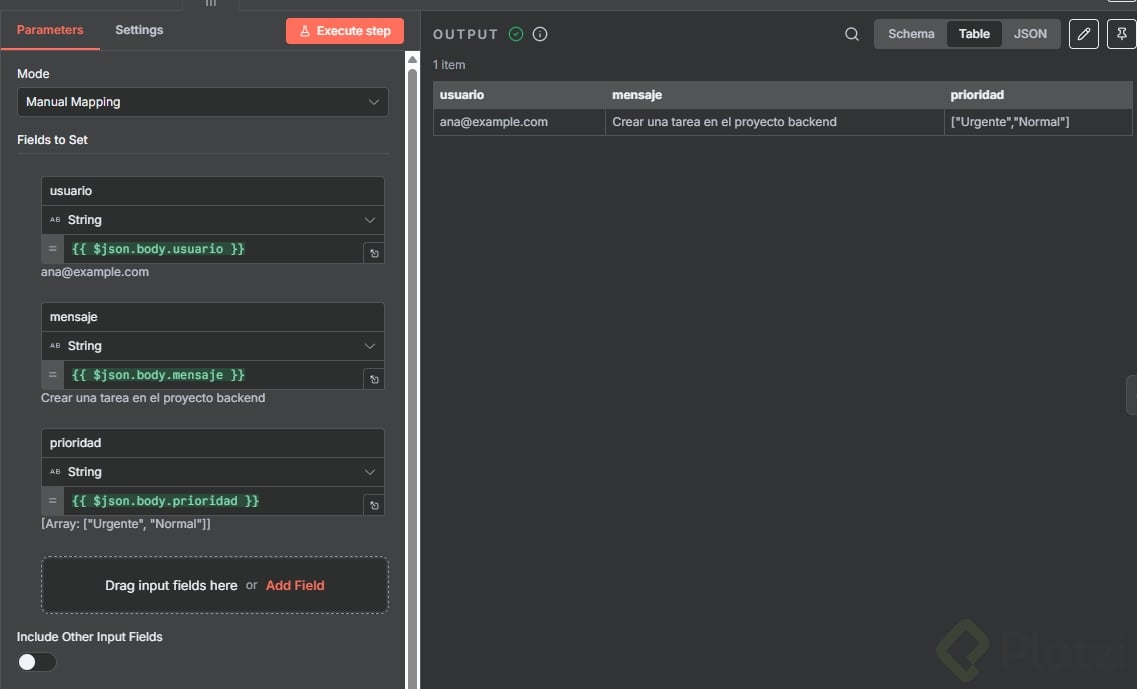Click the expression button beside usuario value
This screenshot has width=1137, height=689.
coord(374,253)
